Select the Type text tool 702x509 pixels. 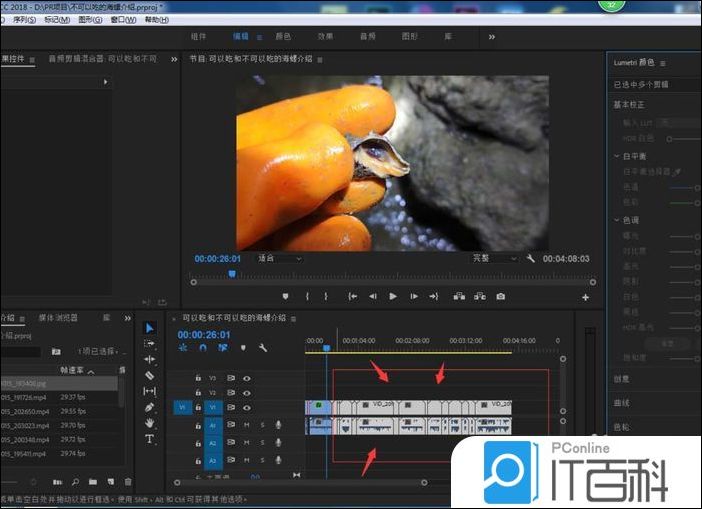(x=150, y=439)
